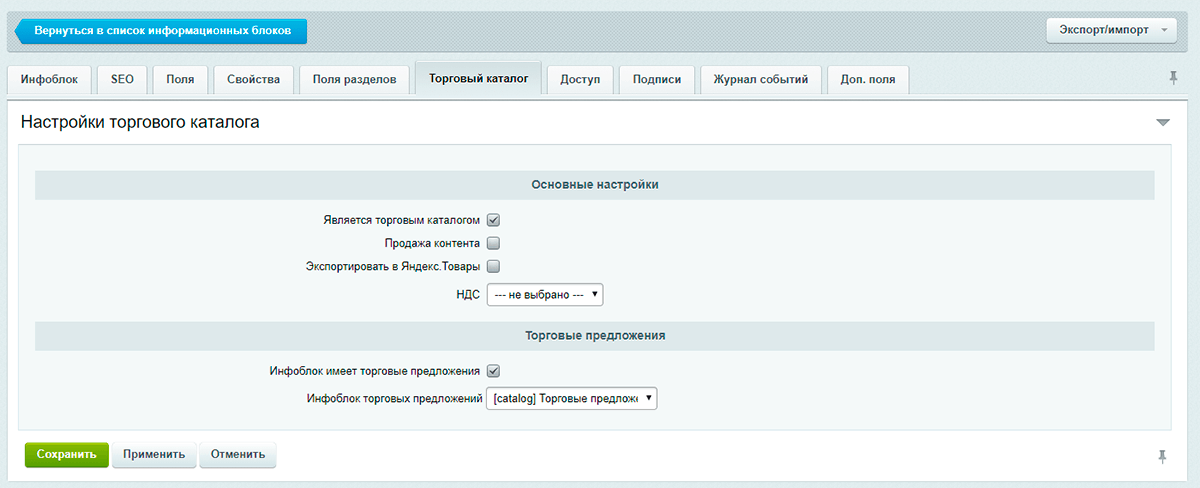Collapse the Настройки торгового каталога section
The width and height of the screenshot is (1200, 488).
[x=1162, y=123]
